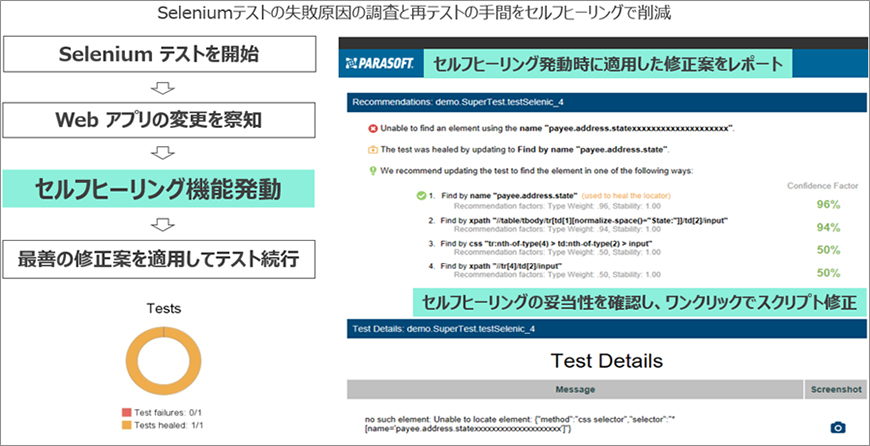Click the 'Web アプリの変更を察知' box
This screenshot has height=446, width=870.
[159, 120]
